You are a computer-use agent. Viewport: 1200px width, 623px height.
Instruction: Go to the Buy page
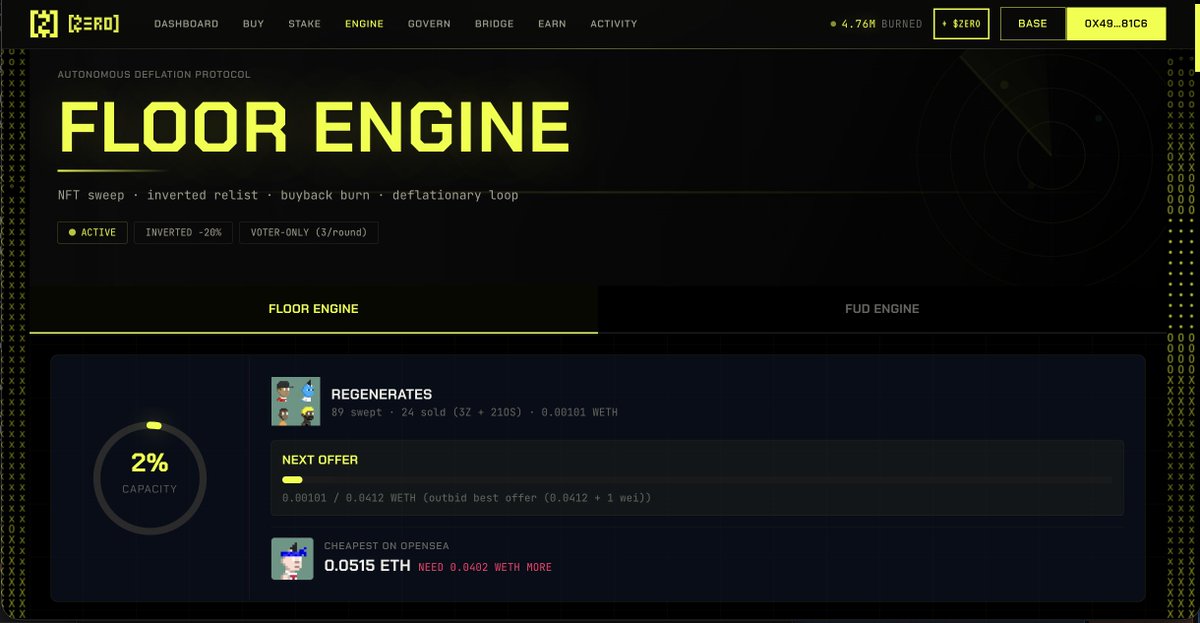(253, 24)
